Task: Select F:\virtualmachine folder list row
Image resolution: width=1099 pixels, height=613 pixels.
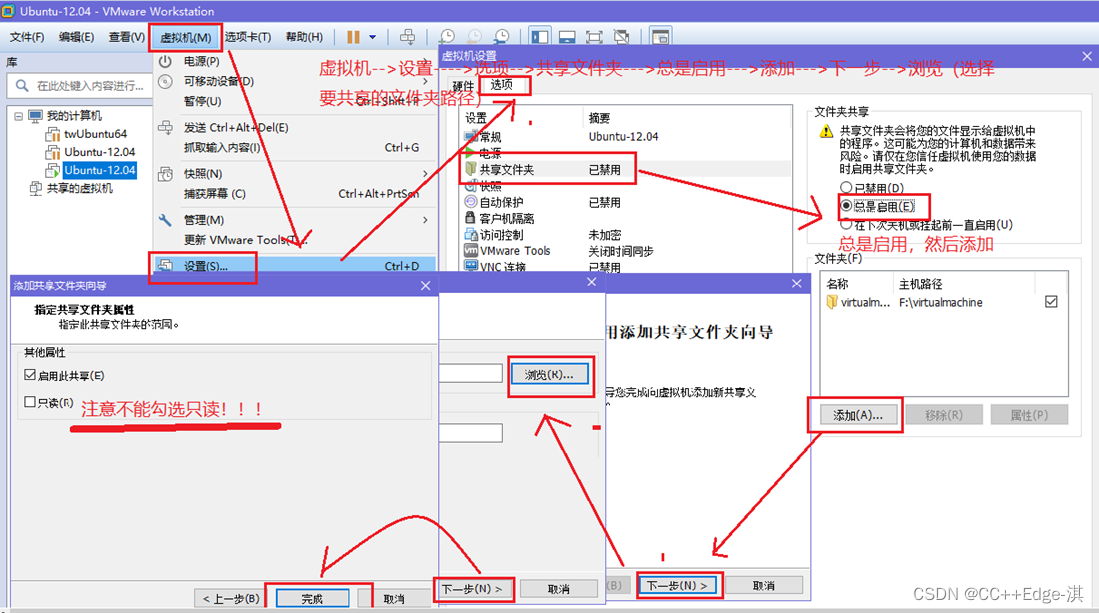Action: (943, 302)
